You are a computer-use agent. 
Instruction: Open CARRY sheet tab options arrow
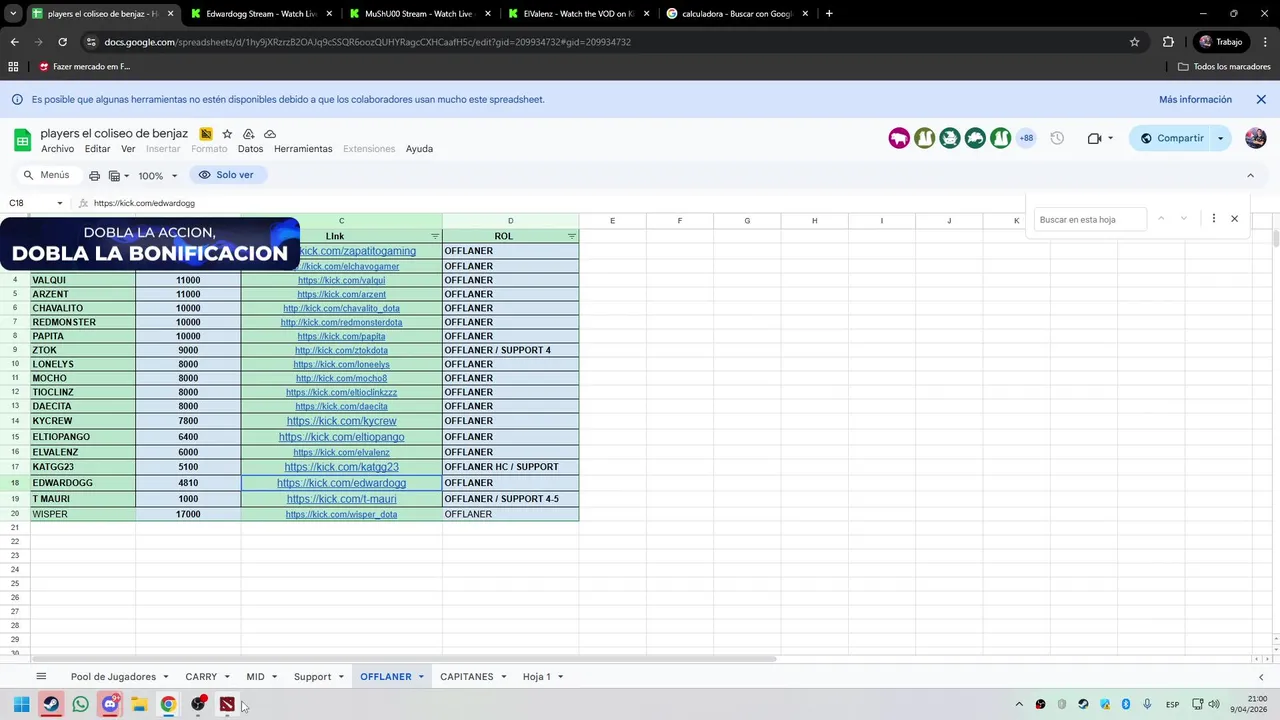[x=227, y=677]
